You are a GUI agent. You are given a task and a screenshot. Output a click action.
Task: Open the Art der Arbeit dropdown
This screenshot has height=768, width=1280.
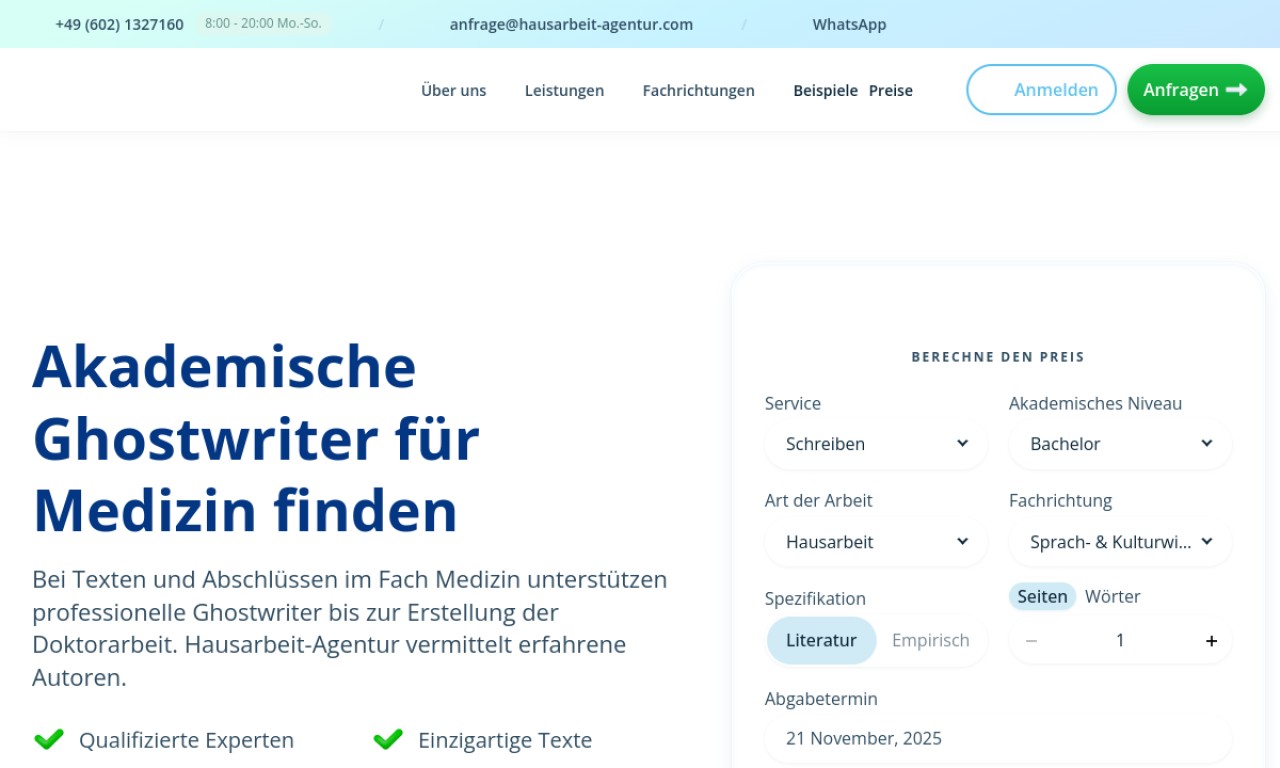tap(876, 542)
